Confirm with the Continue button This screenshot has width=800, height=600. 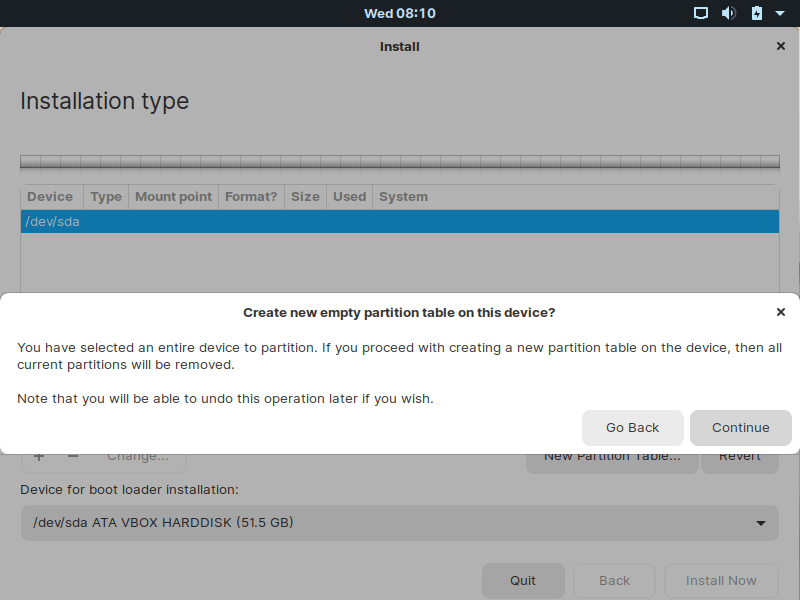click(x=740, y=428)
